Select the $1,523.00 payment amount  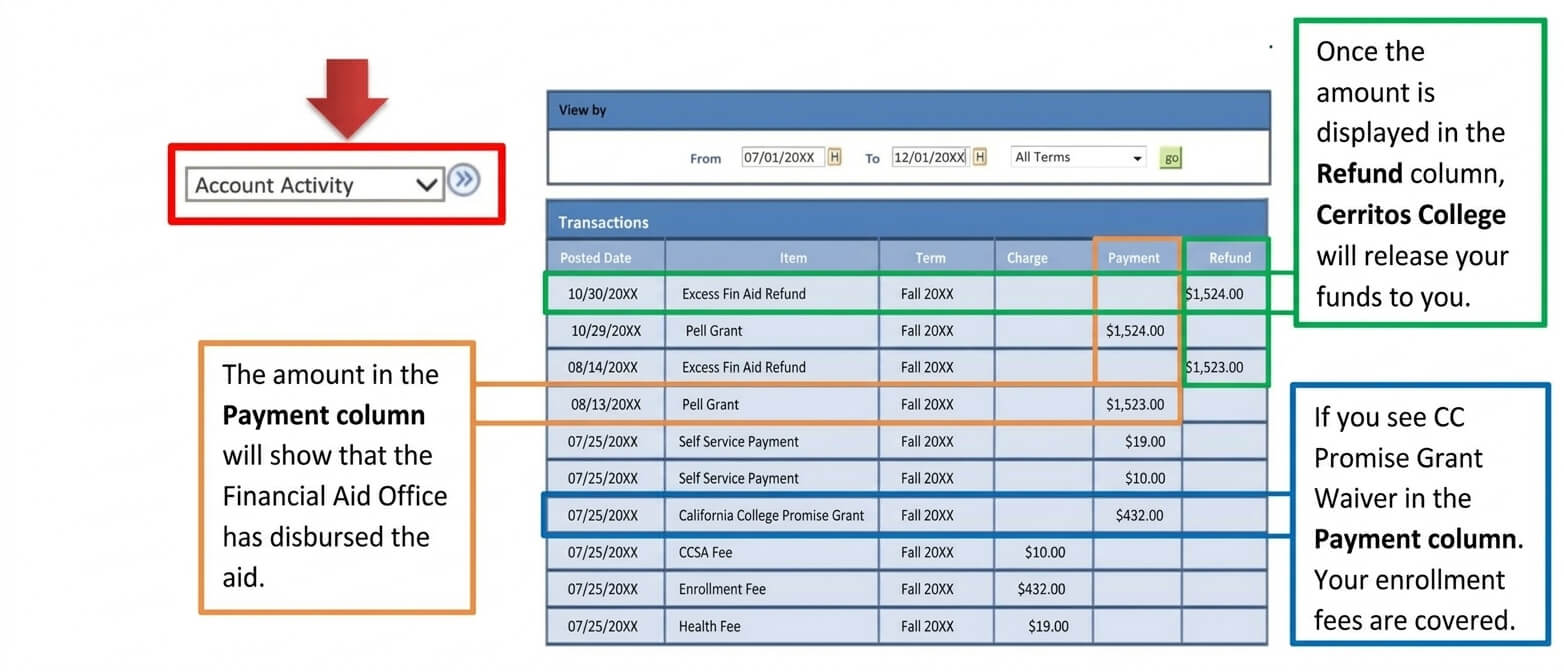tap(1135, 404)
